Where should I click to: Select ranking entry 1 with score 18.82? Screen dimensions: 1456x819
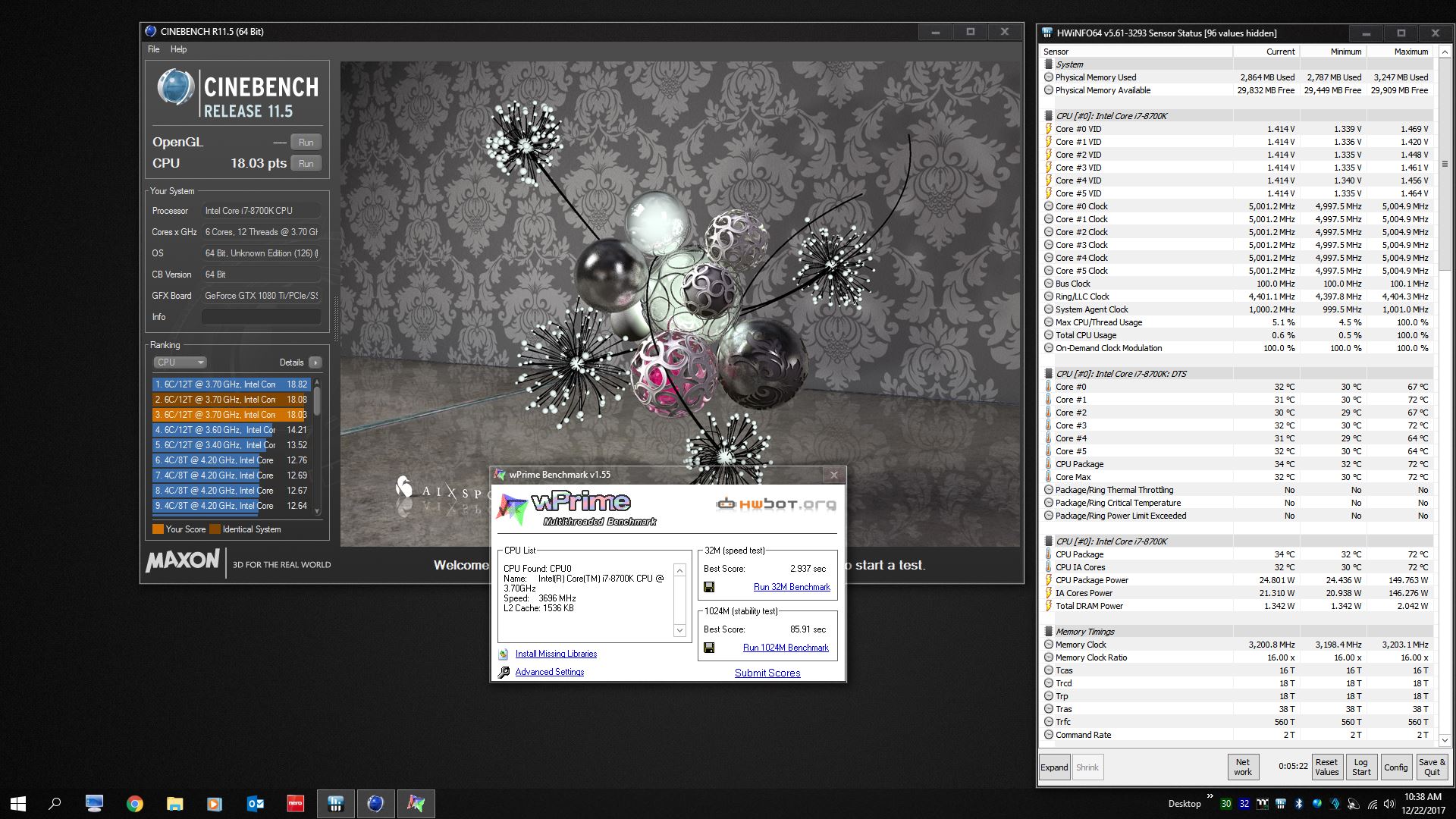[x=231, y=384]
